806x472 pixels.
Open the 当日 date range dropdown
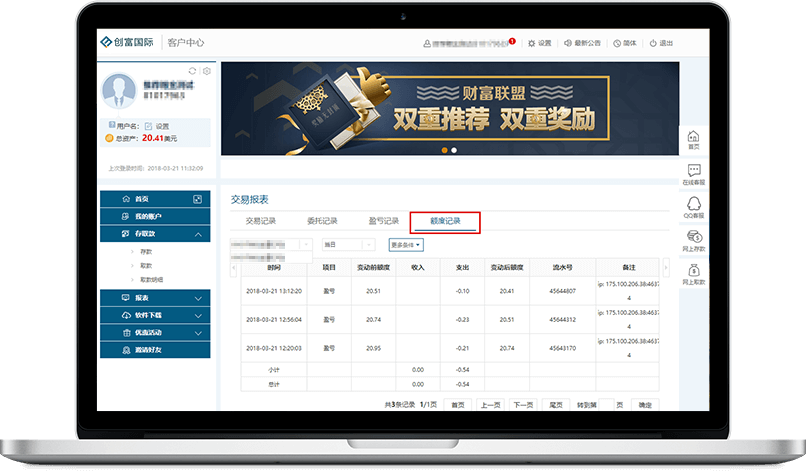348,245
